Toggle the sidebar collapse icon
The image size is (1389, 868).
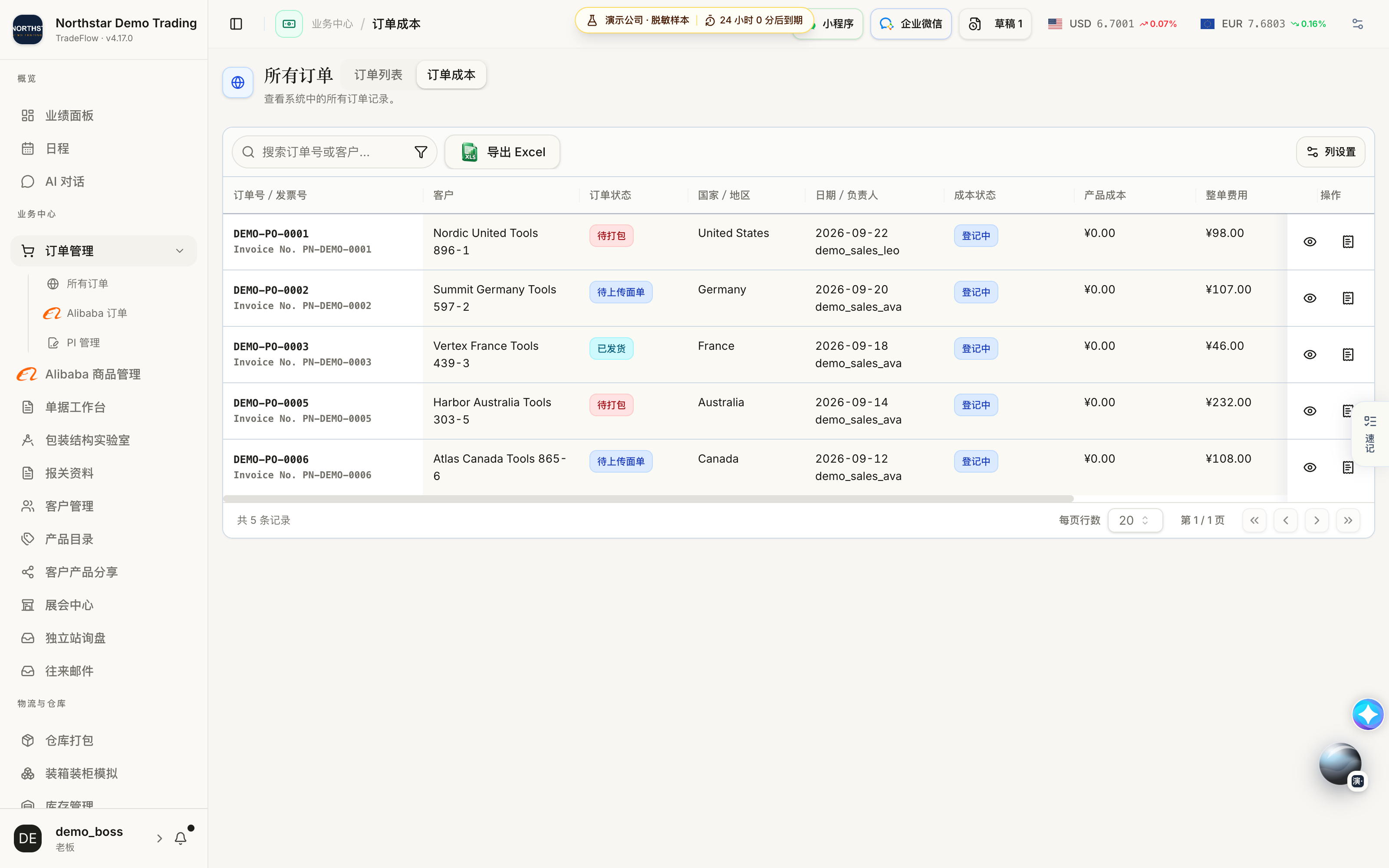click(x=236, y=23)
